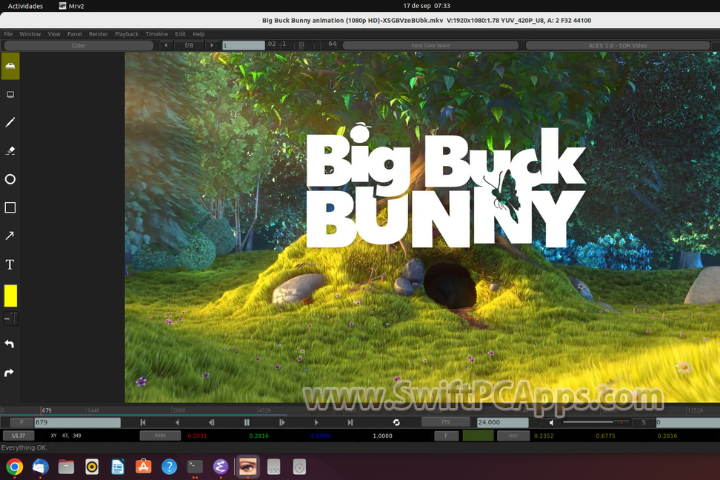Open the File menu
720x480 pixels.
(x=8, y=34)
